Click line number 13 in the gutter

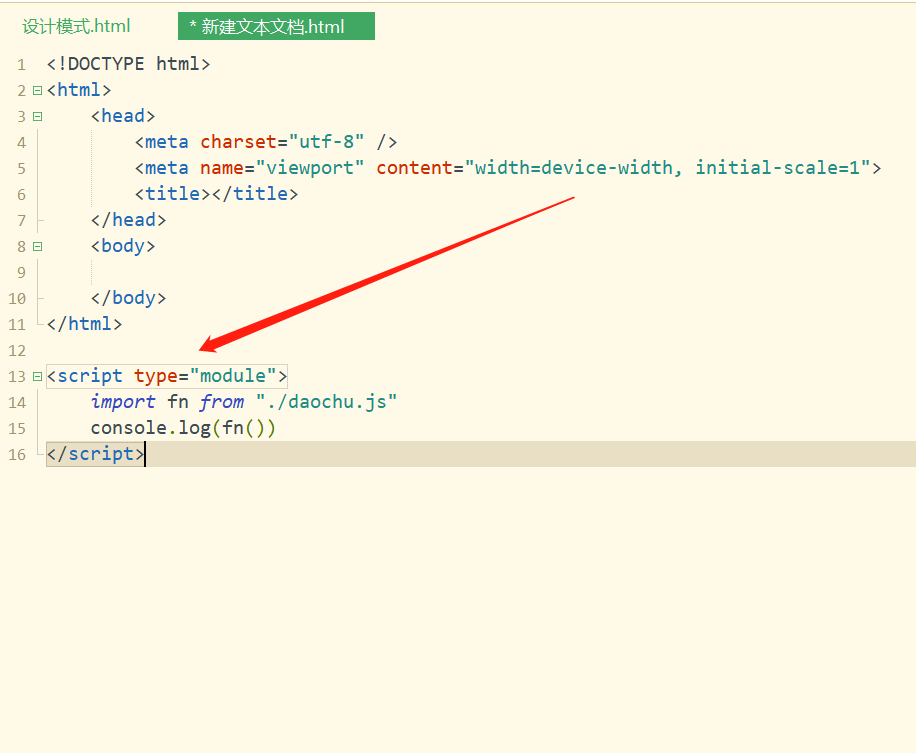click(16, 375)
